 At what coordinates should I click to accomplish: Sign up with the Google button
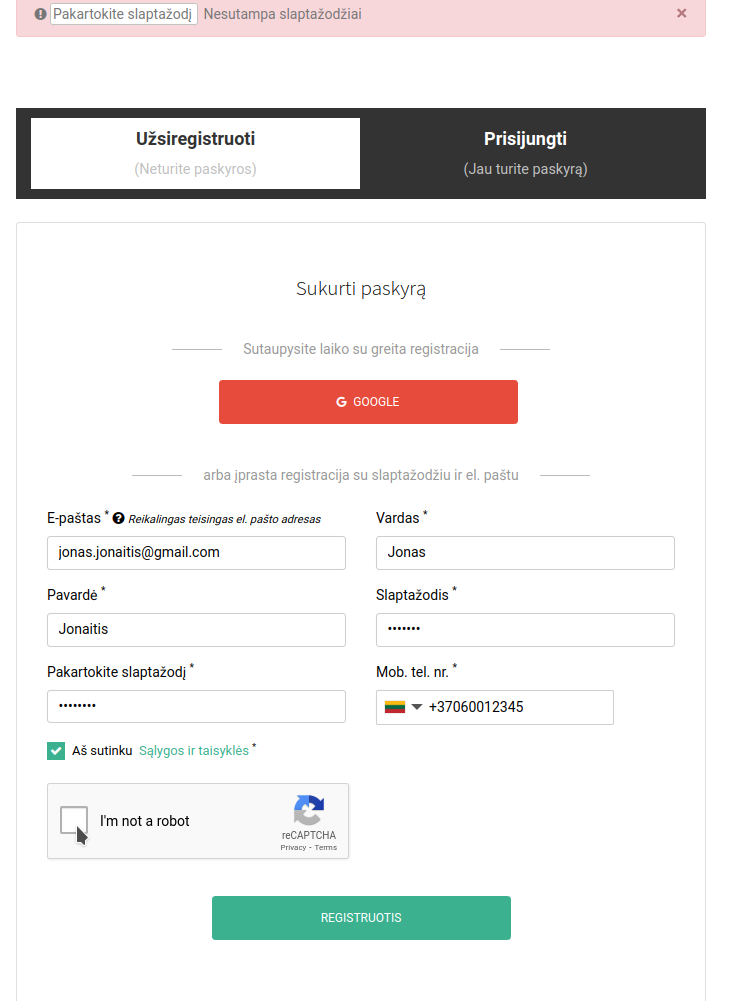[x=368, y=402]
